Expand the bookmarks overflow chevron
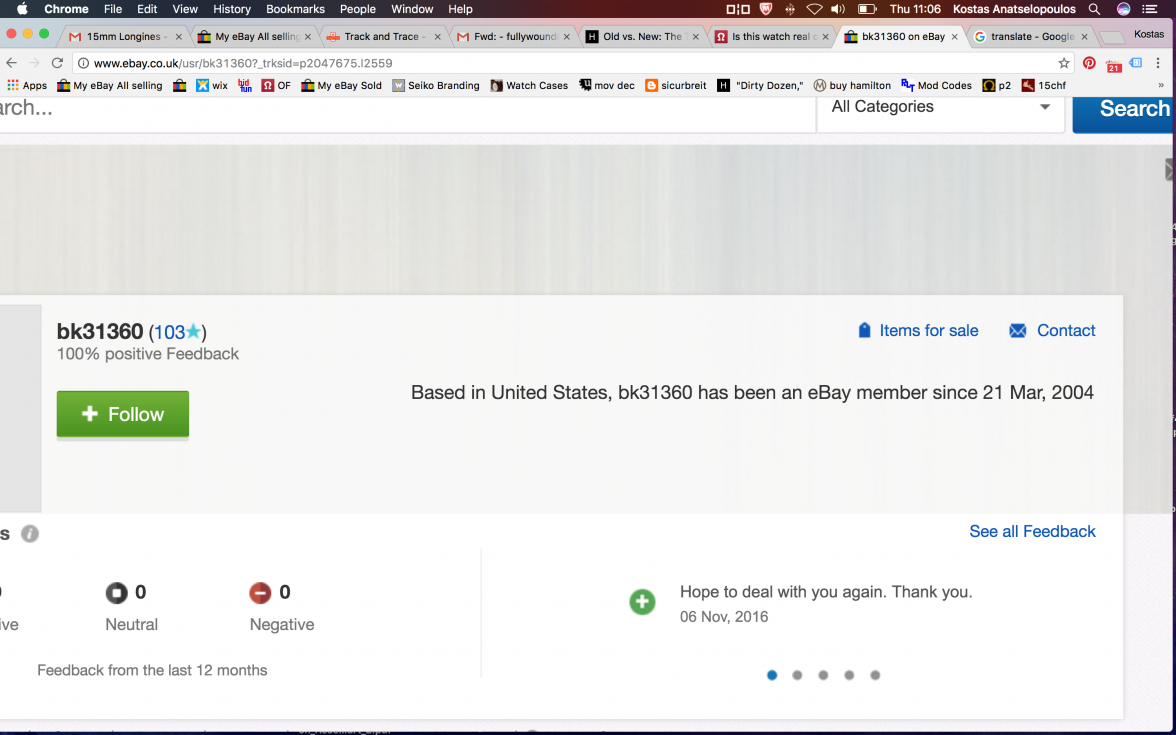The height and width of the screenshot is (735, 1176). point(1161,85)
